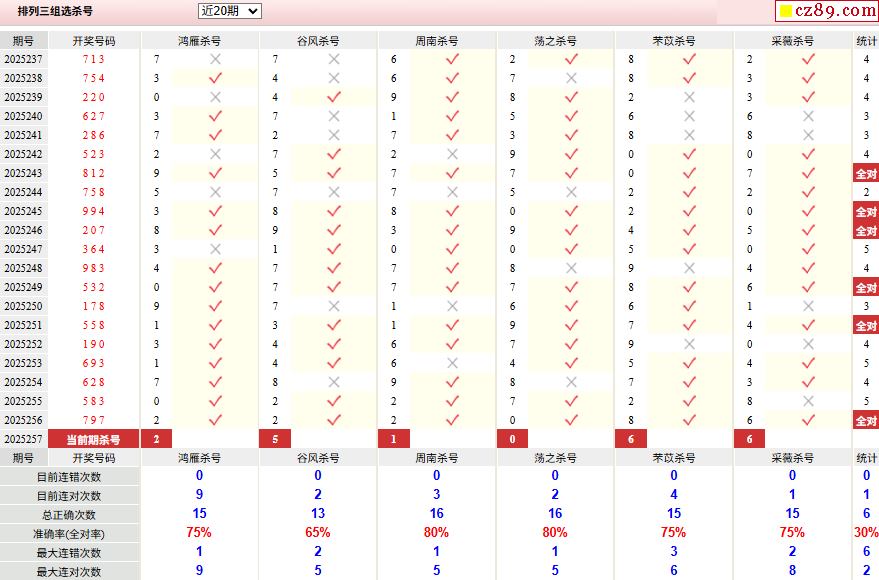
Task: Click 最大连错次数 value 3 under 芣苡杀号
Action: tap(674, 551)
